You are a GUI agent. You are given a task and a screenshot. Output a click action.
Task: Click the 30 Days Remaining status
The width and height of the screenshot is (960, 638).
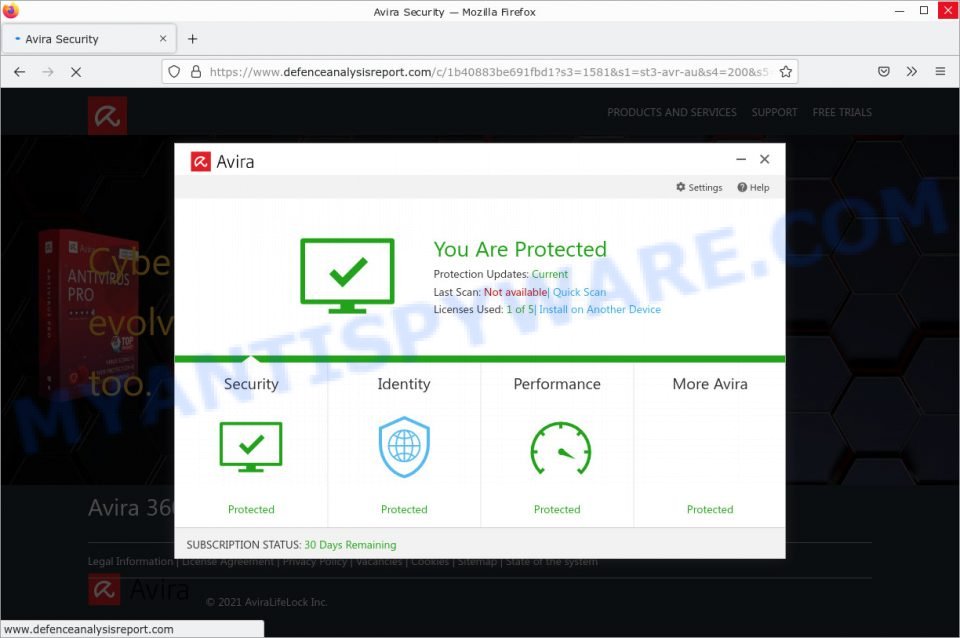coord(350,545)
